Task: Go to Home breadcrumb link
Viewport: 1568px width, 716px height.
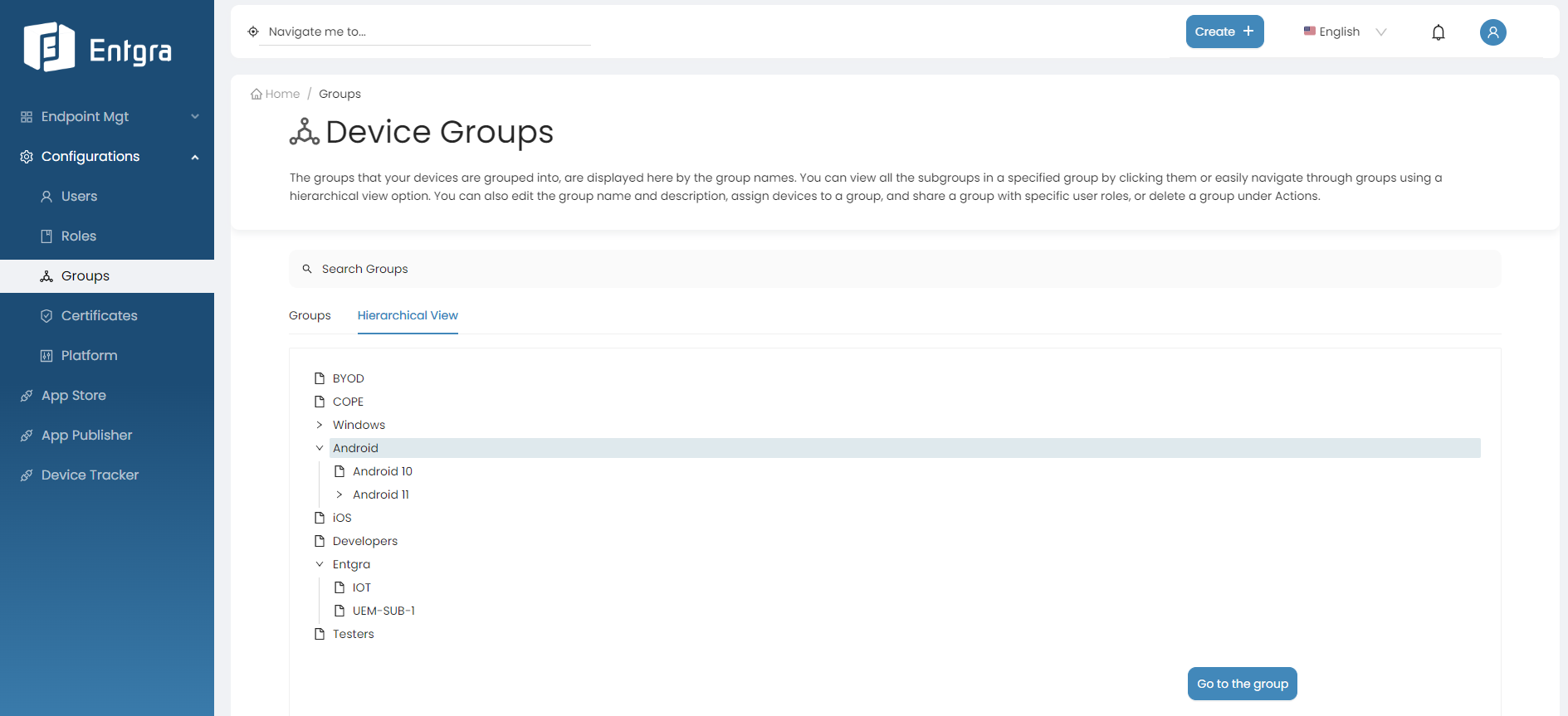Action: tap(282, 94)
